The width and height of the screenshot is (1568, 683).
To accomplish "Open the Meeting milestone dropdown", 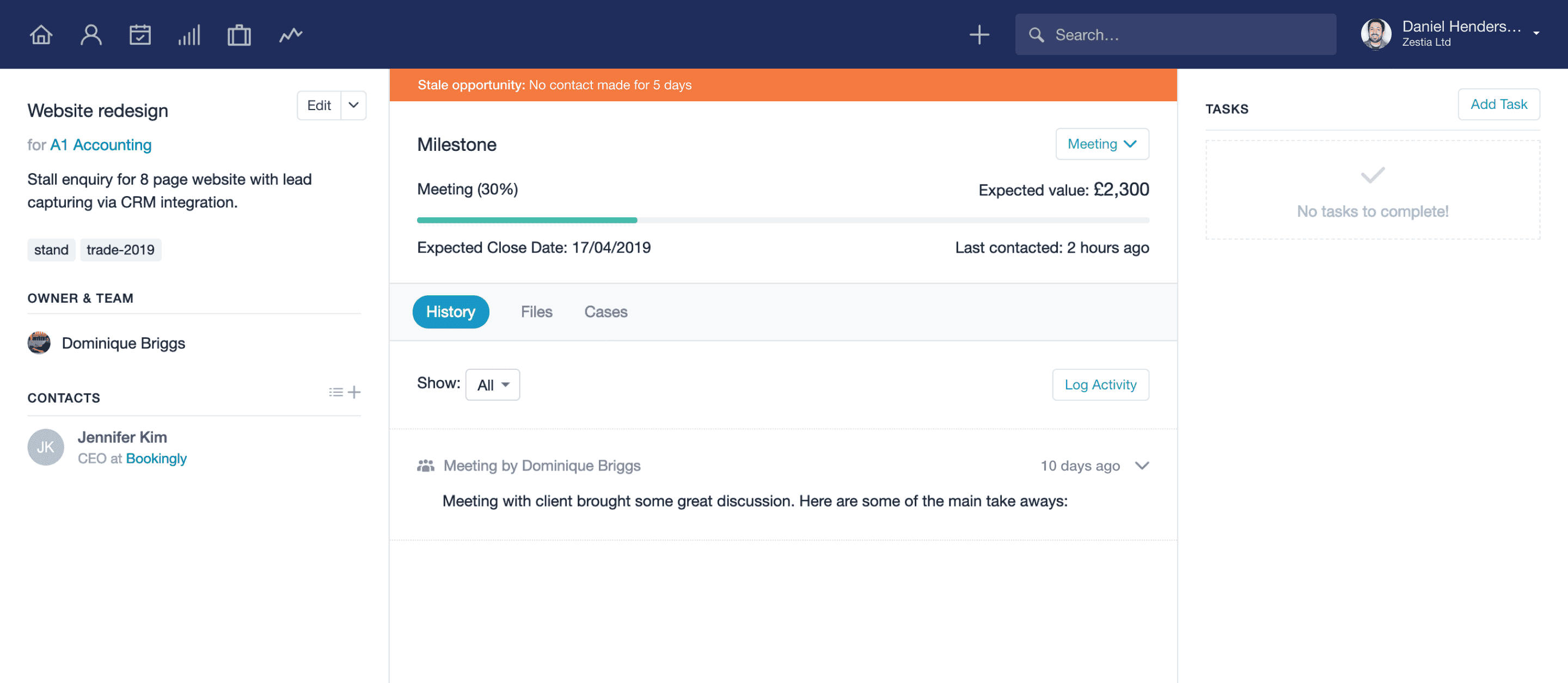I will [1102, 144].
